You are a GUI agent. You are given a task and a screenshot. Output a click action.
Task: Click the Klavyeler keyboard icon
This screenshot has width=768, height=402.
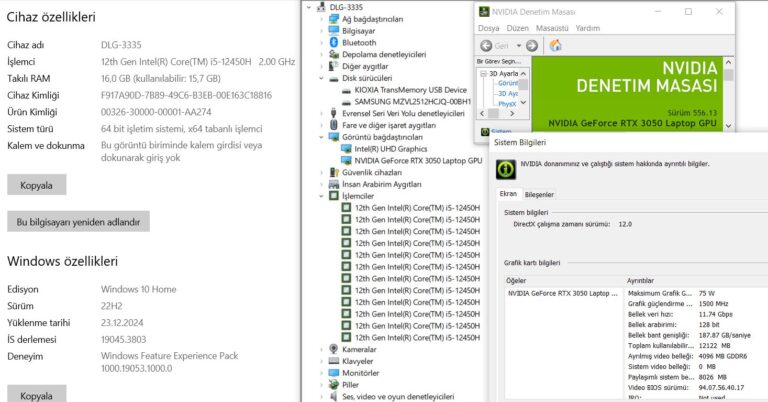pyautogui.click(x=334, y=361)
